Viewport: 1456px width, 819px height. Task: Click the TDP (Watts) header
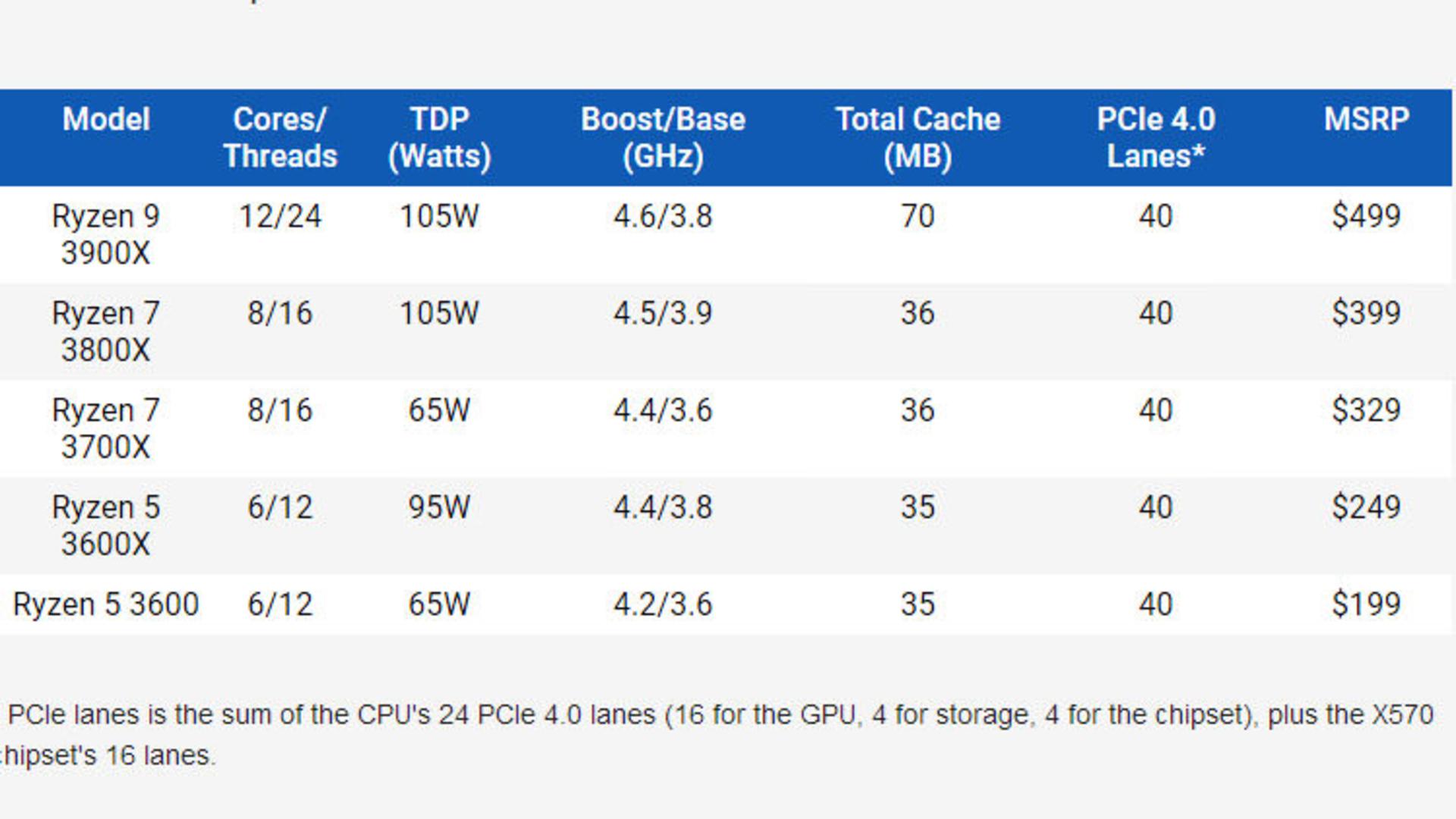click(x=439, y=138)
